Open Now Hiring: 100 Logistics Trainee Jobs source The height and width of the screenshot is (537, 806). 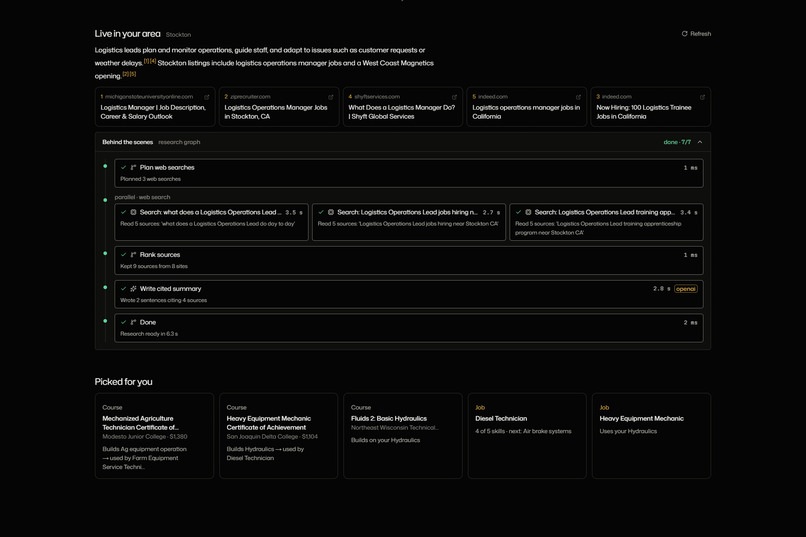(x=650, y=107)
